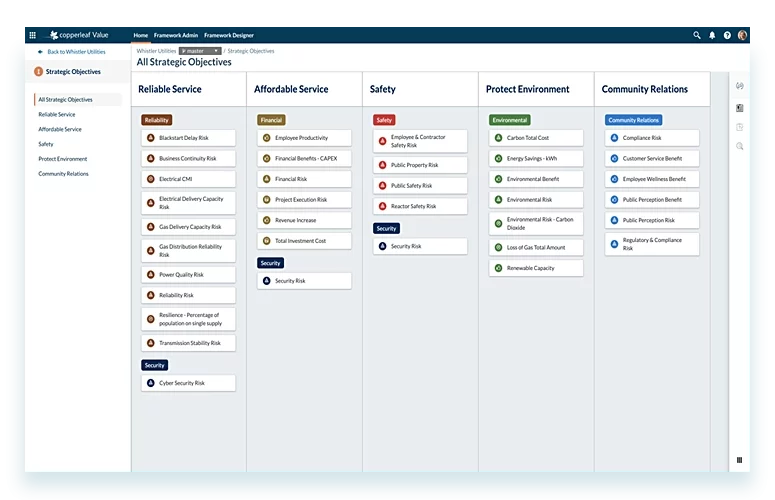
Task: Click the red Safety category tag
Action: (384, 120)
